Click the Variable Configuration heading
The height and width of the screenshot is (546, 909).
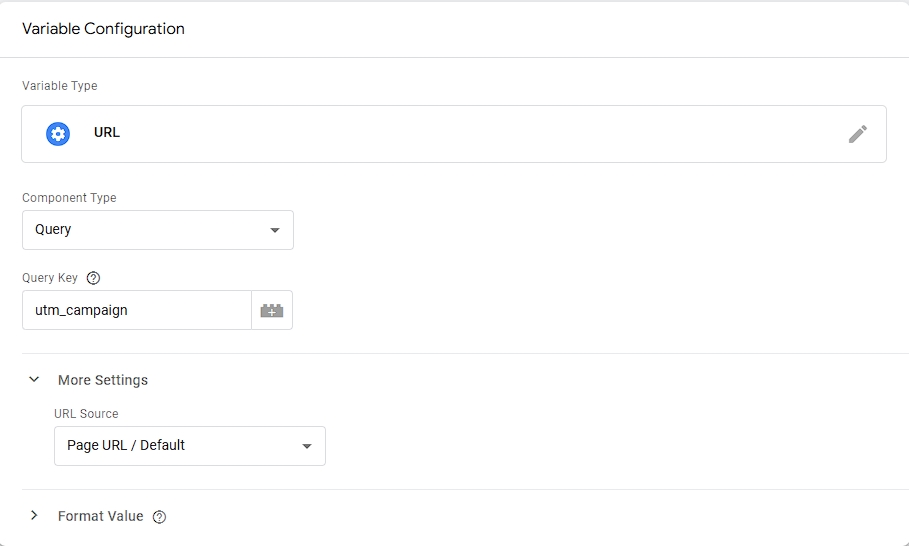(103, 29)
